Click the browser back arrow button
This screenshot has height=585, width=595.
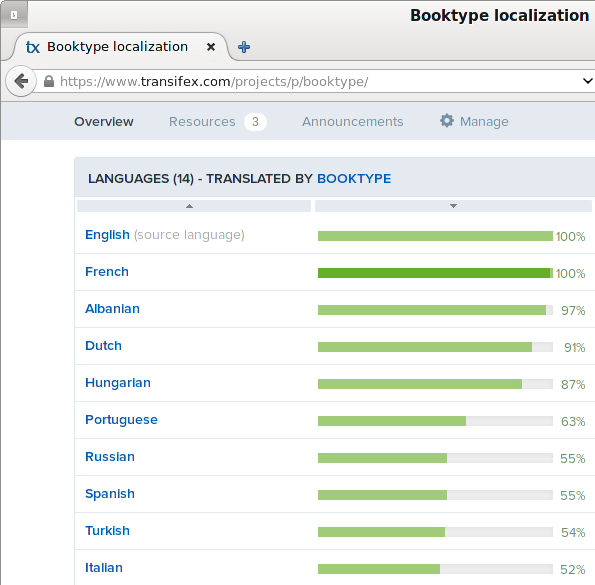click(21, 81)
